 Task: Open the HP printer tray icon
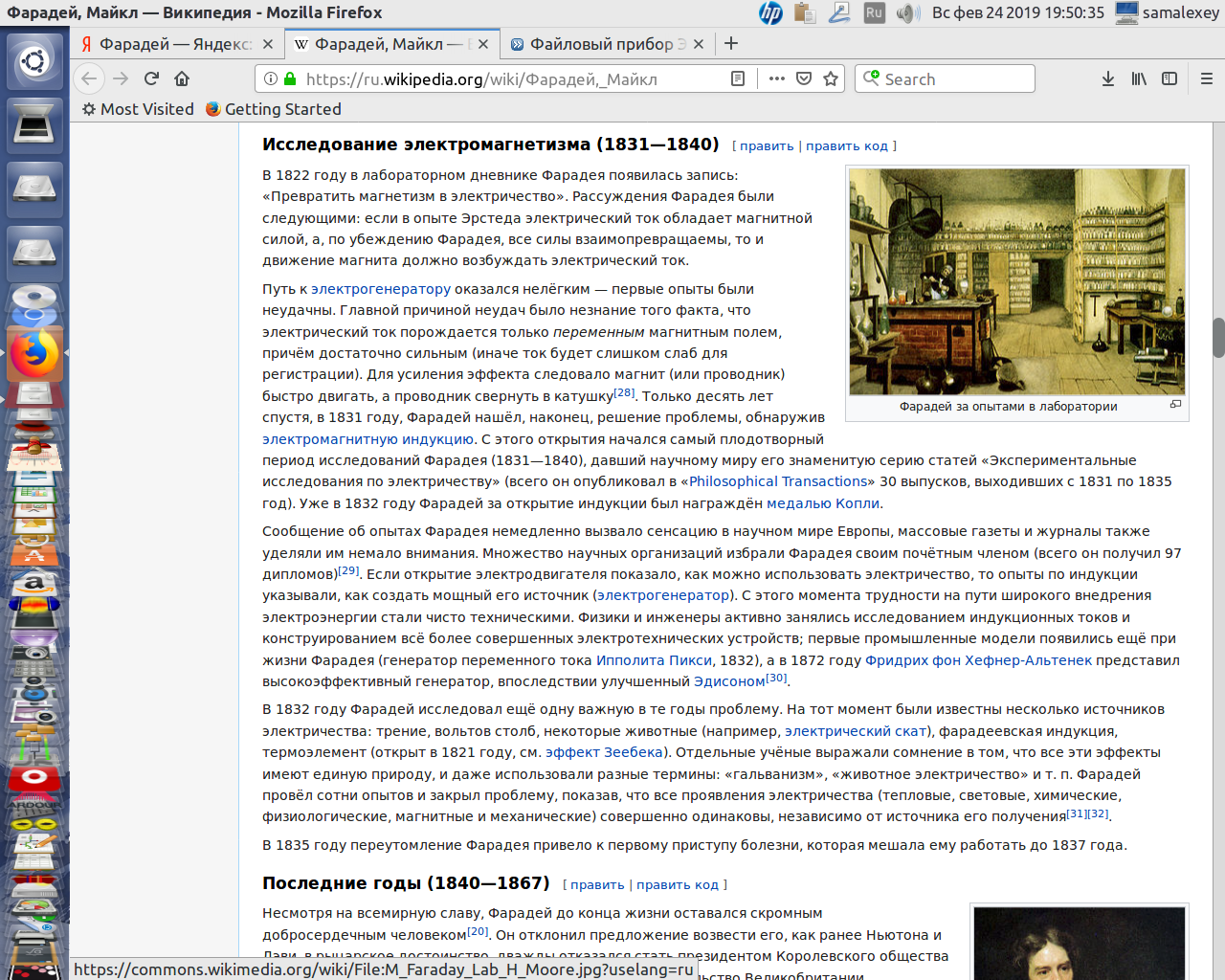pyautogui.click(x=770, y=12)
